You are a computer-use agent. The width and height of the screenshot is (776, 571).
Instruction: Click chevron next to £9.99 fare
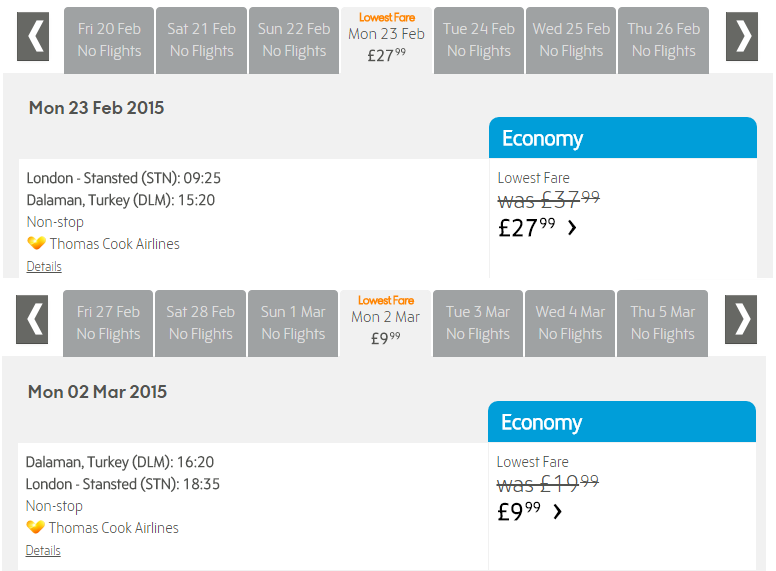[558, 512]
